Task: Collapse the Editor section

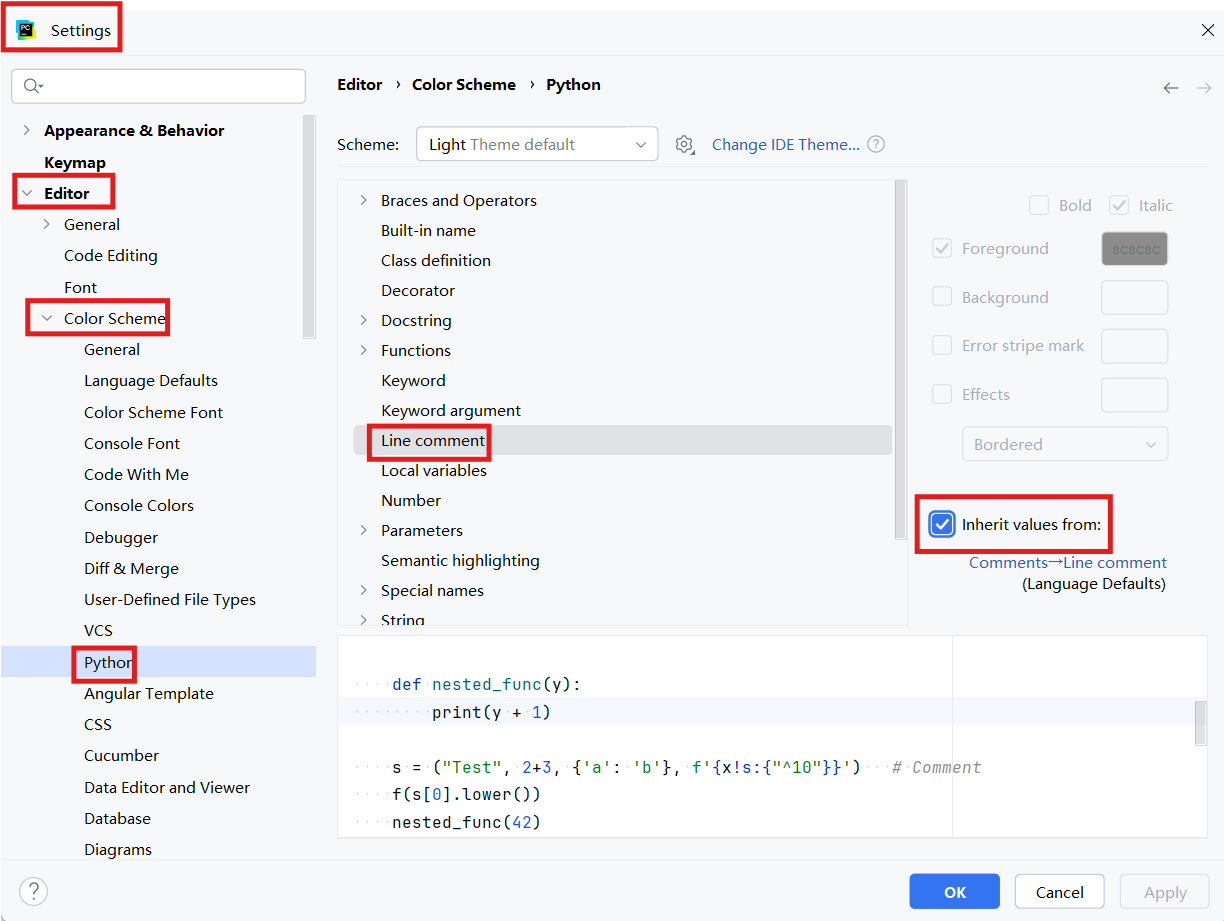Action: click(26, 193)
